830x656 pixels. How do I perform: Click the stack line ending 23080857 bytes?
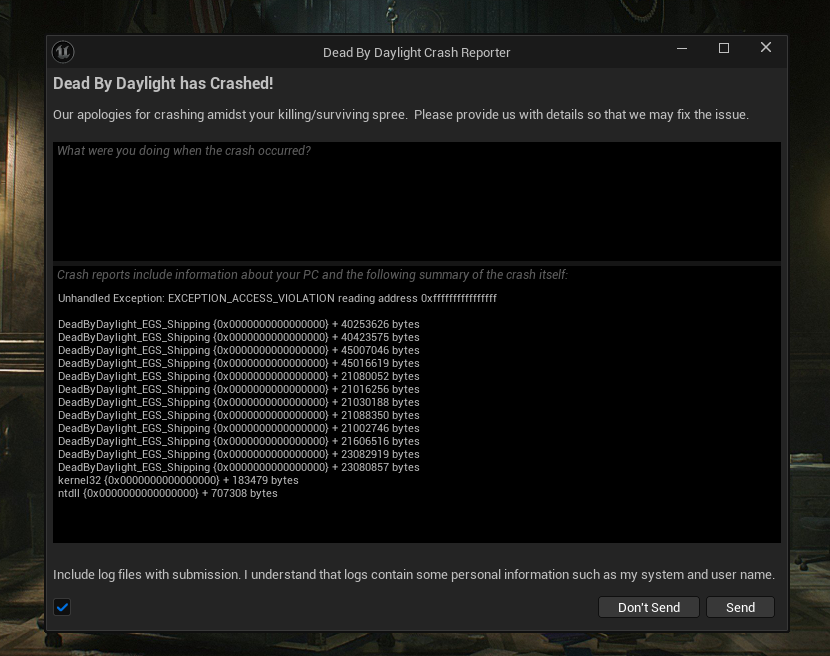[x=239, y=467]
